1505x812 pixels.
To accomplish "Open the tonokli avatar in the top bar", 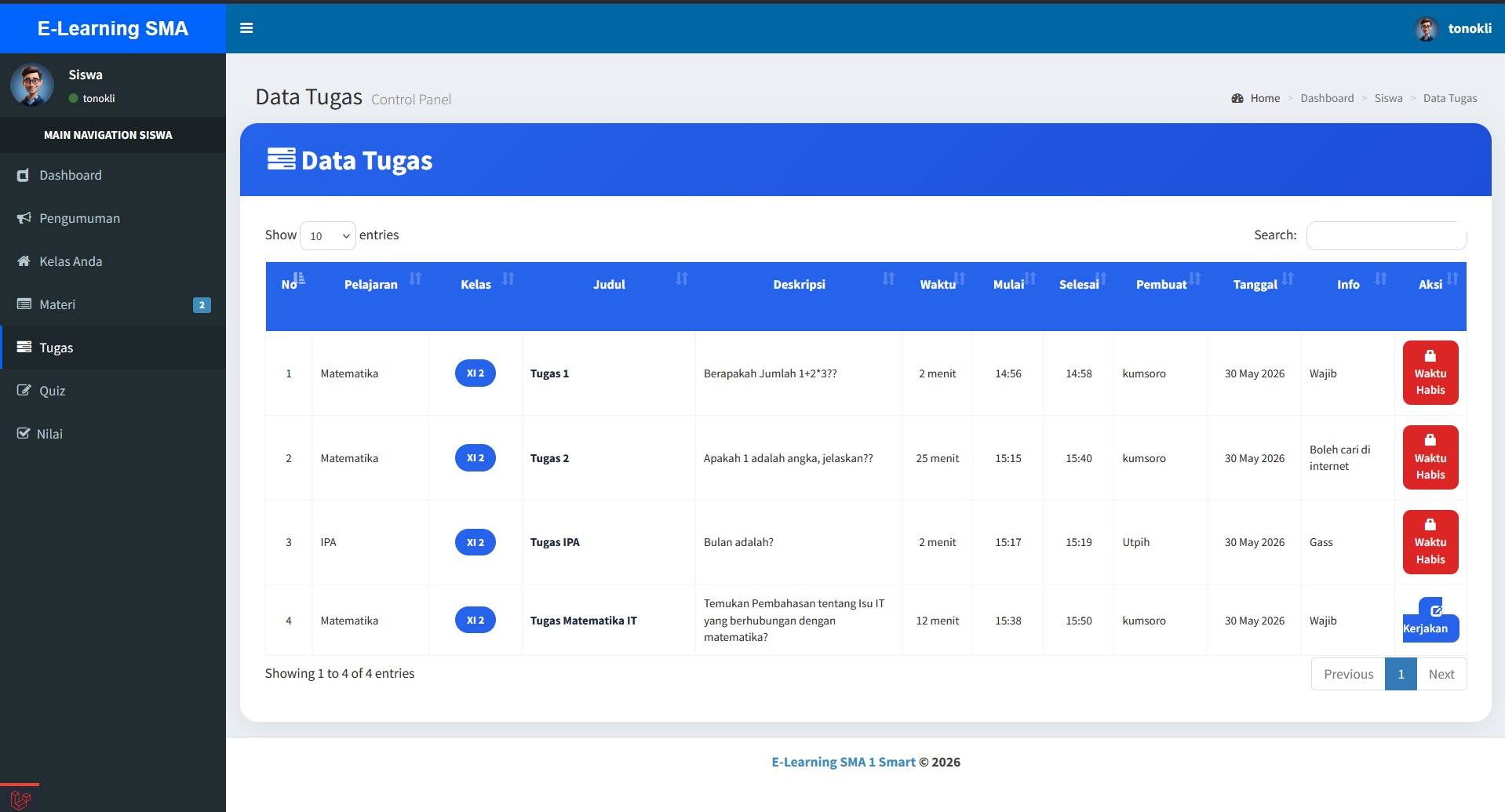I will pos(1426,29).
